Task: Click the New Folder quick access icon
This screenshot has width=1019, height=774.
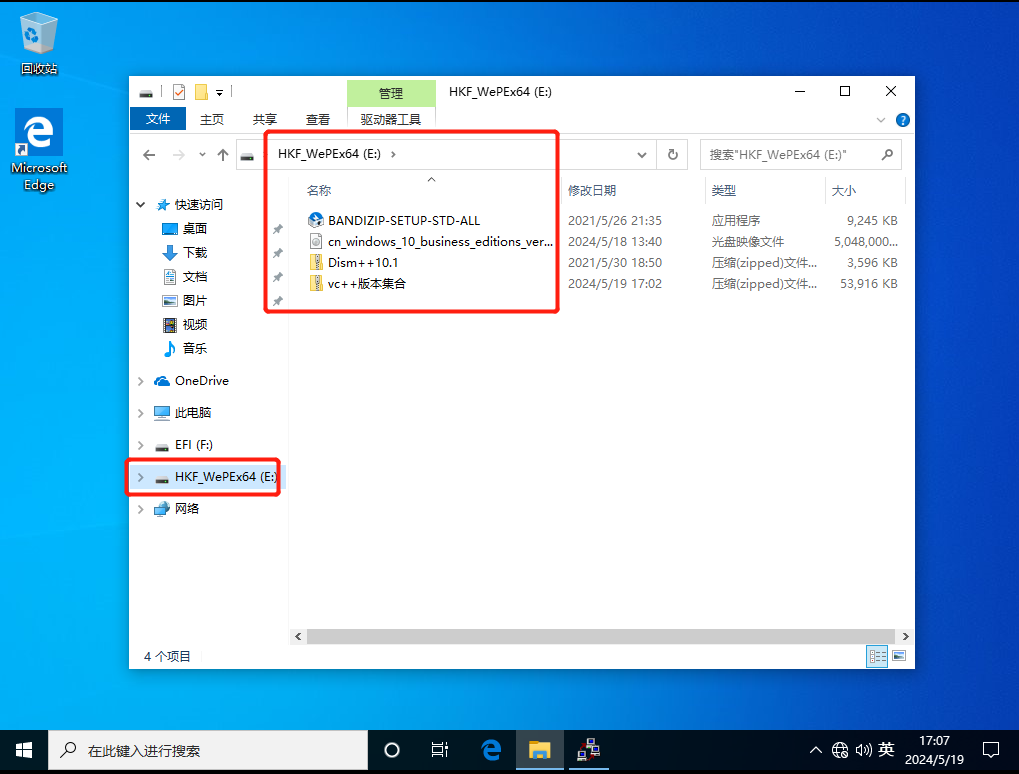Action: coord(201,92)
